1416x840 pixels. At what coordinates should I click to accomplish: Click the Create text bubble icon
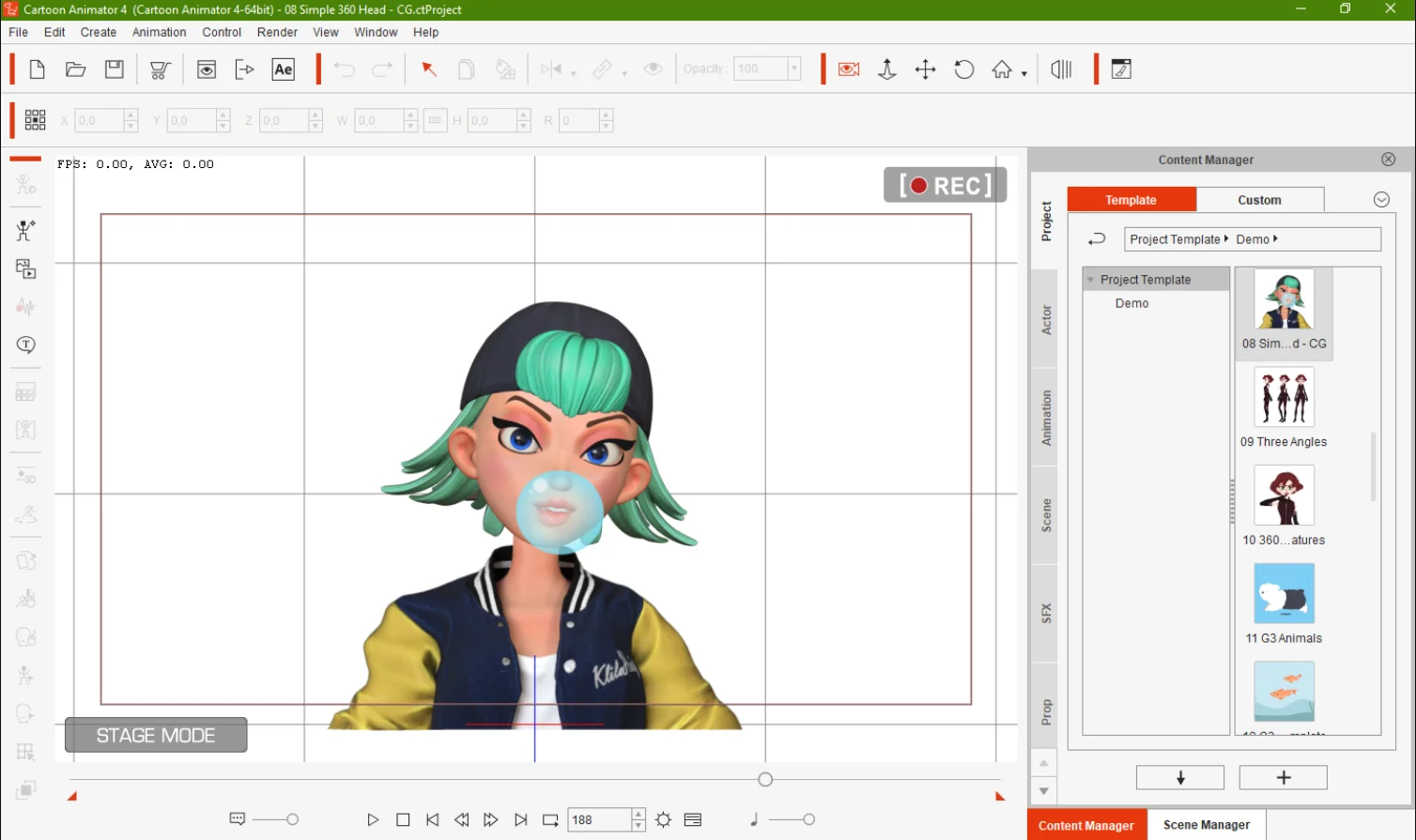pyautogui.click(x=26, y=344)
